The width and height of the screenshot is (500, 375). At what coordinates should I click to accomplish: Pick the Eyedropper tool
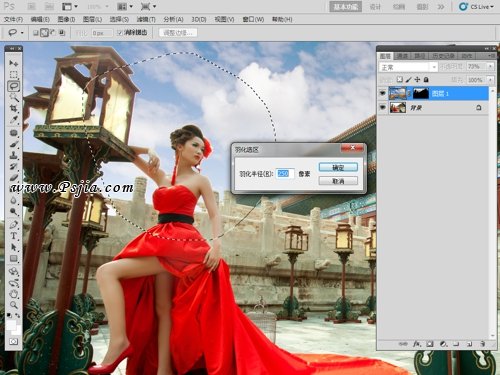pyautogui.click(x=13, y=119)
